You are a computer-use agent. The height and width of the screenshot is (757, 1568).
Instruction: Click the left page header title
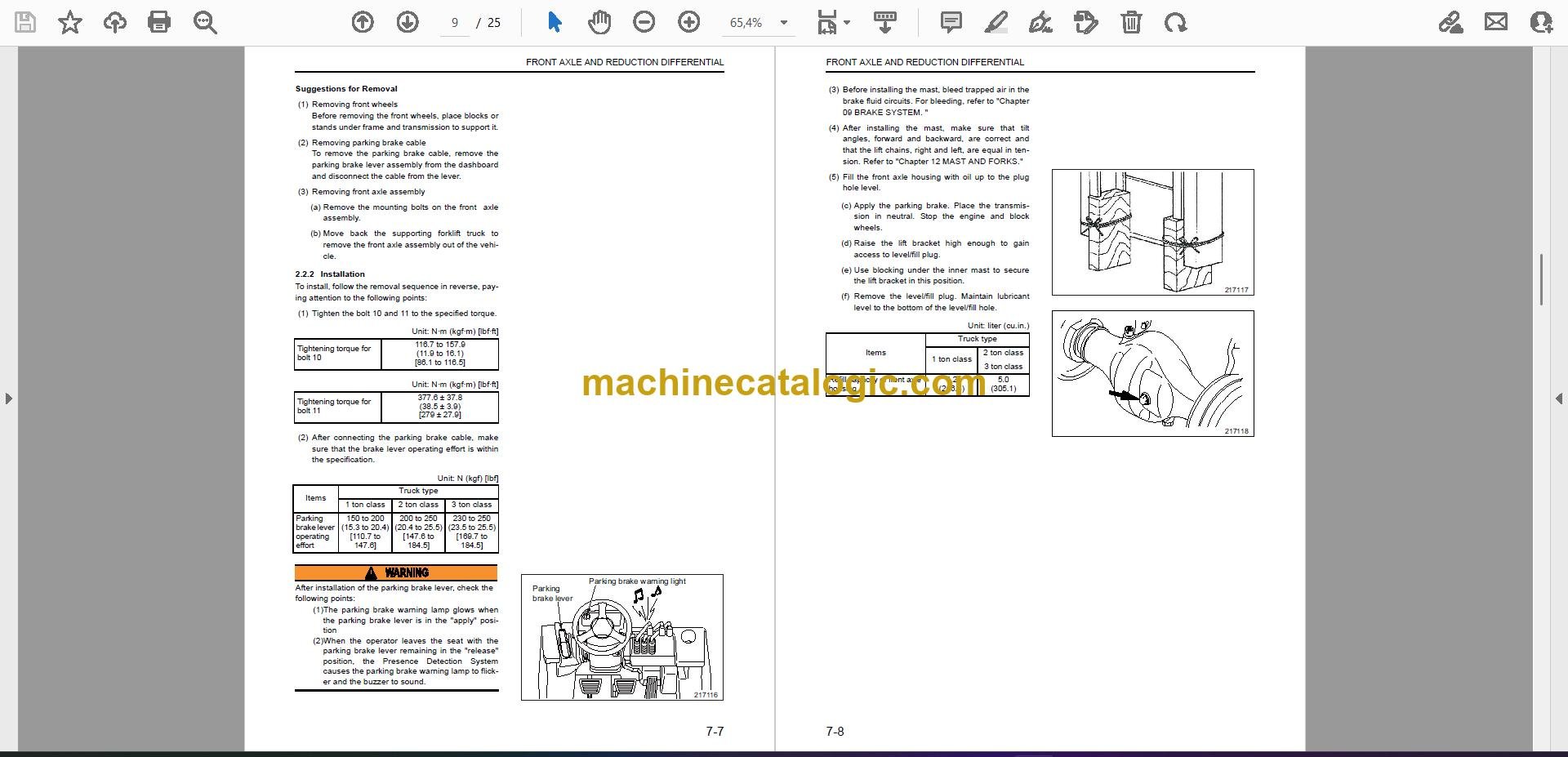[x=625, y=62]
